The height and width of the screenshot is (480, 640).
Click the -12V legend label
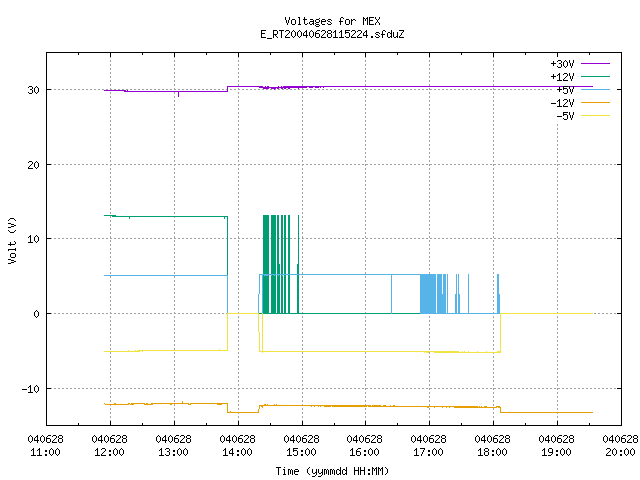tap(562, 103)
